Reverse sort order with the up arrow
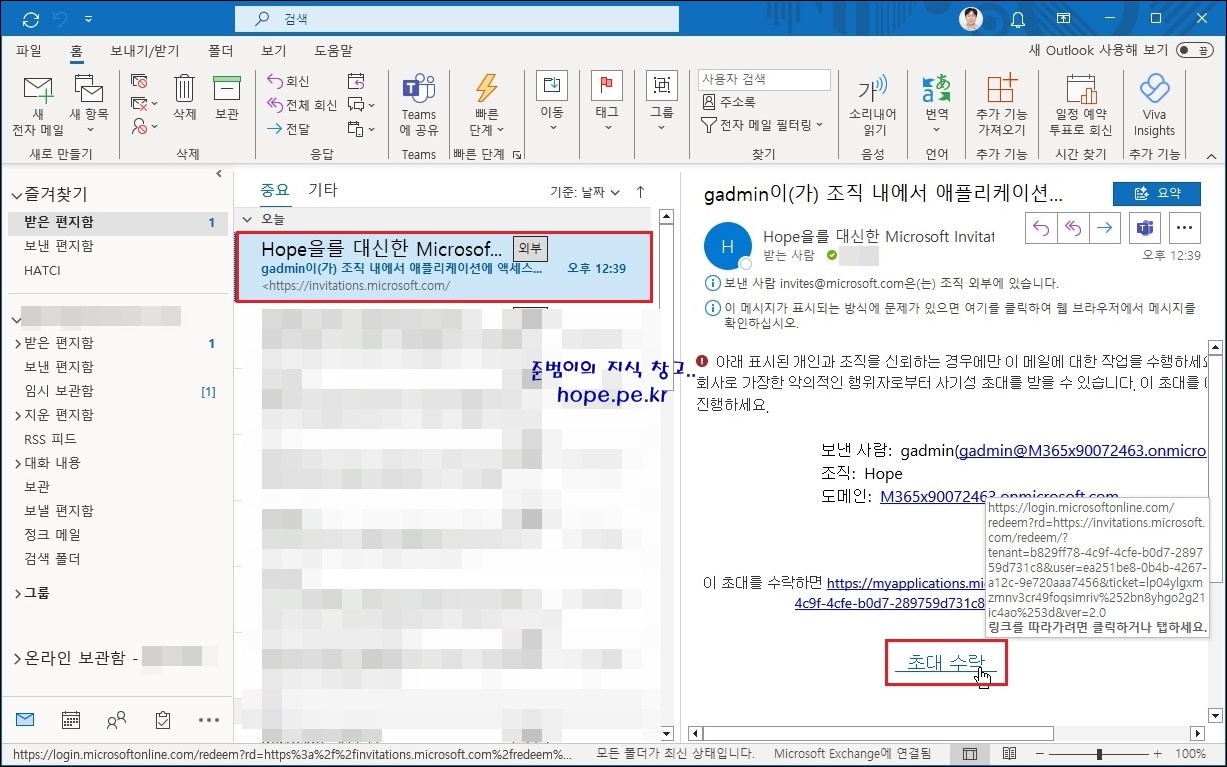 [640, 192]
